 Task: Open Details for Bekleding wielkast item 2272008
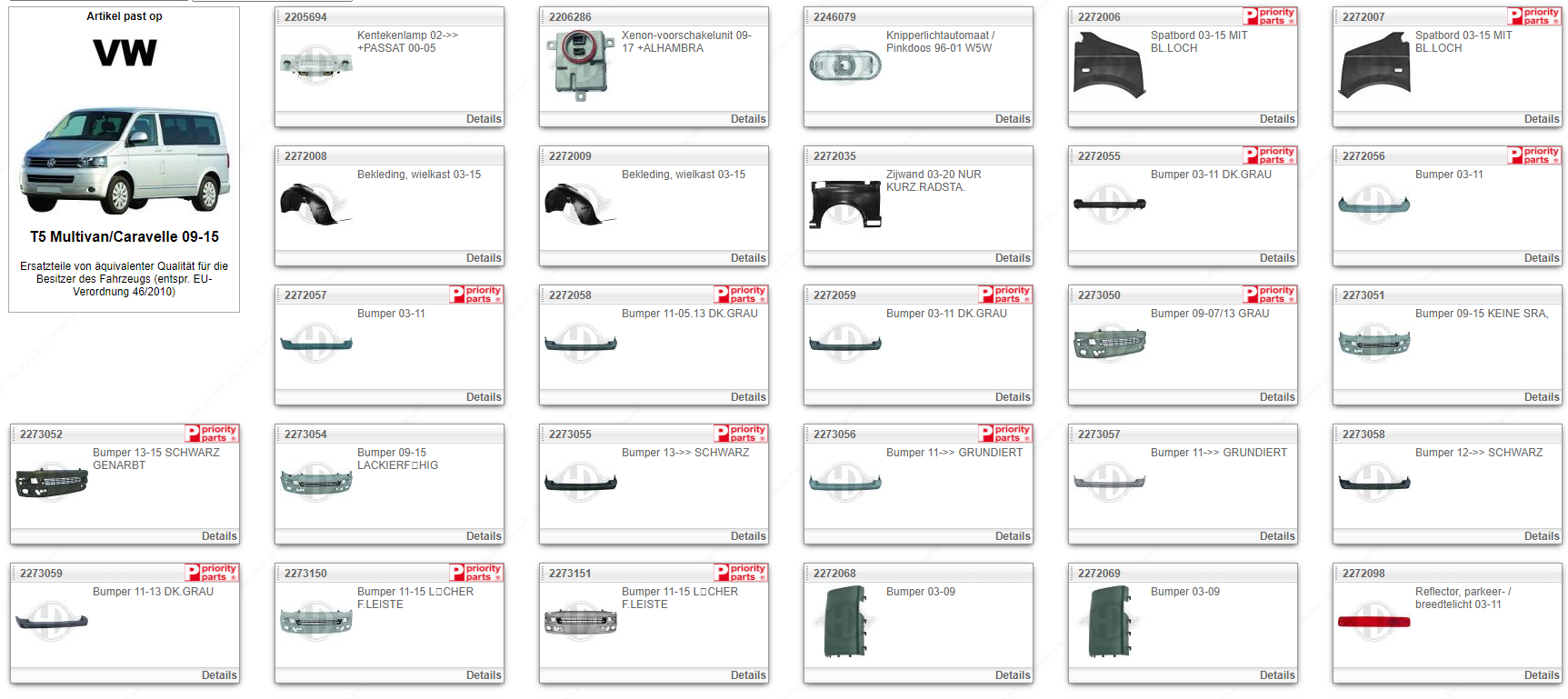483,258
